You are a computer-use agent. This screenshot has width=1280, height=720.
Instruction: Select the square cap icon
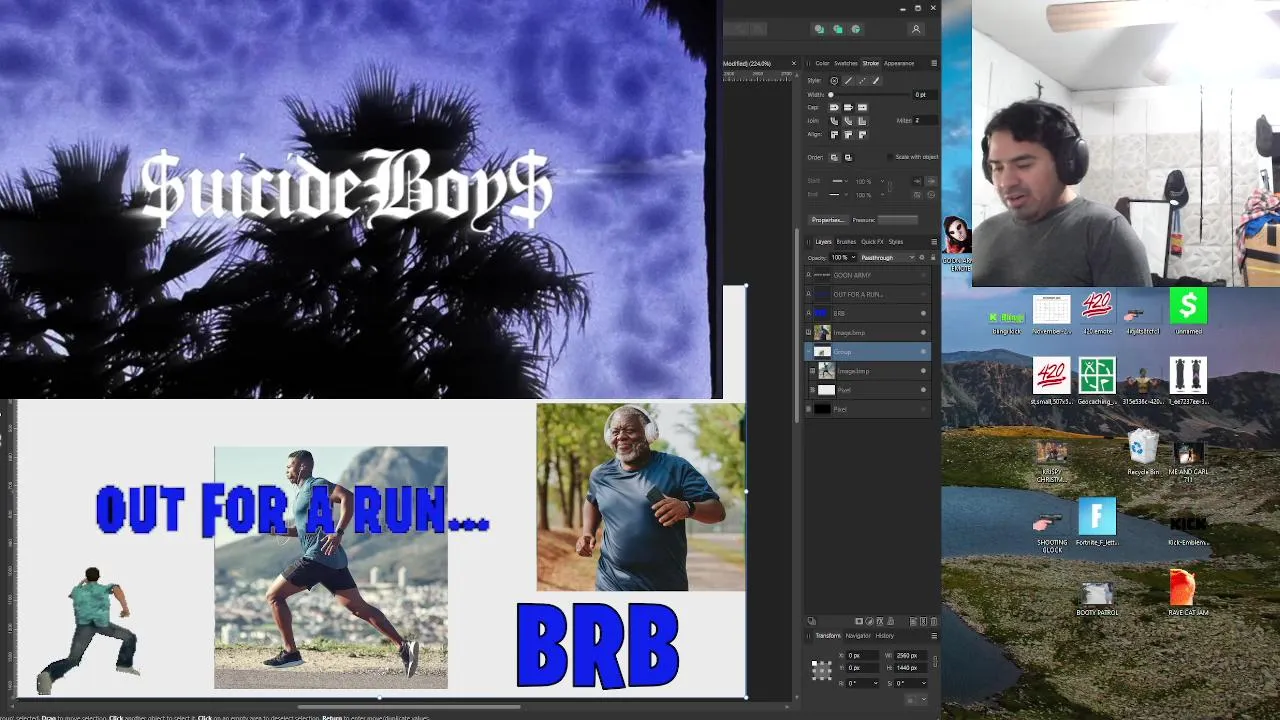pyautogui.click(x=862, y=107)
